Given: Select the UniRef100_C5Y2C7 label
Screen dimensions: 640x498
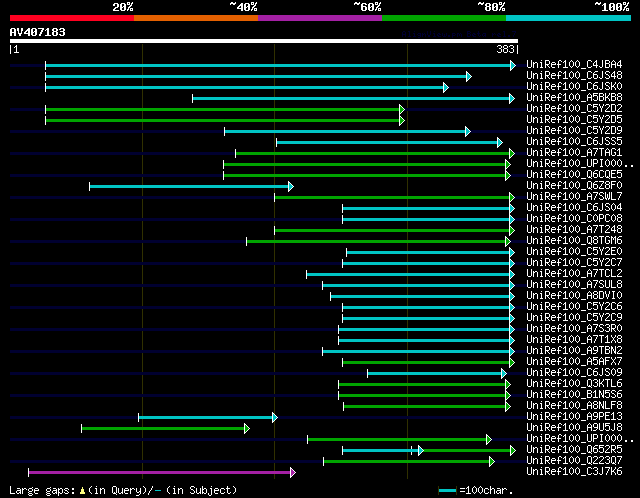Looking at the screenshot, I should click(574, 263).
